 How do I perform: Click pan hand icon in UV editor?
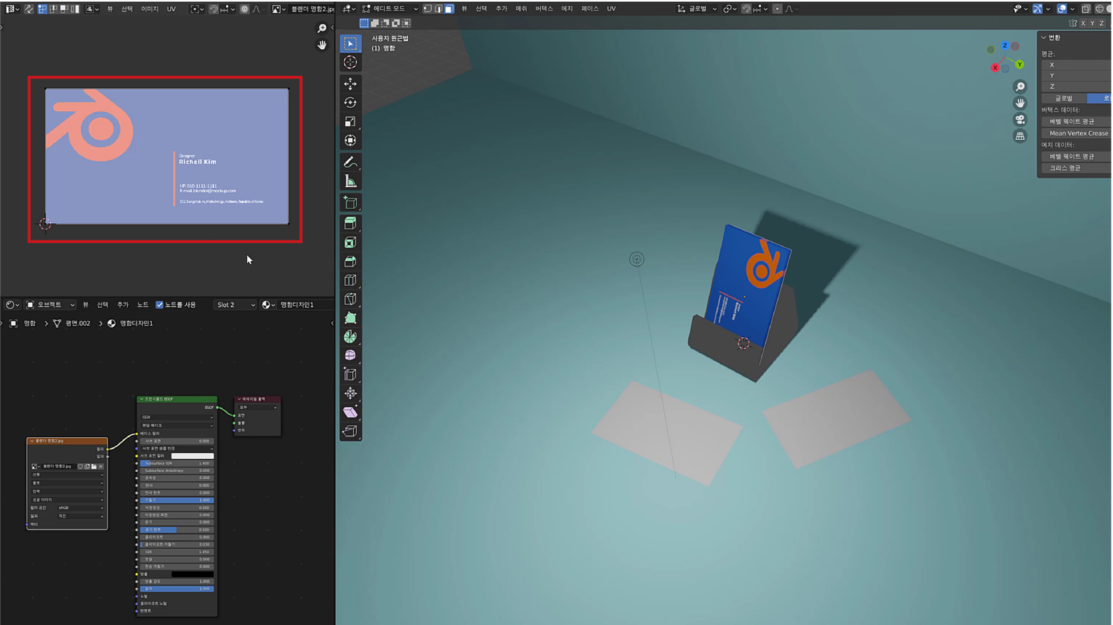coord(322,45)
